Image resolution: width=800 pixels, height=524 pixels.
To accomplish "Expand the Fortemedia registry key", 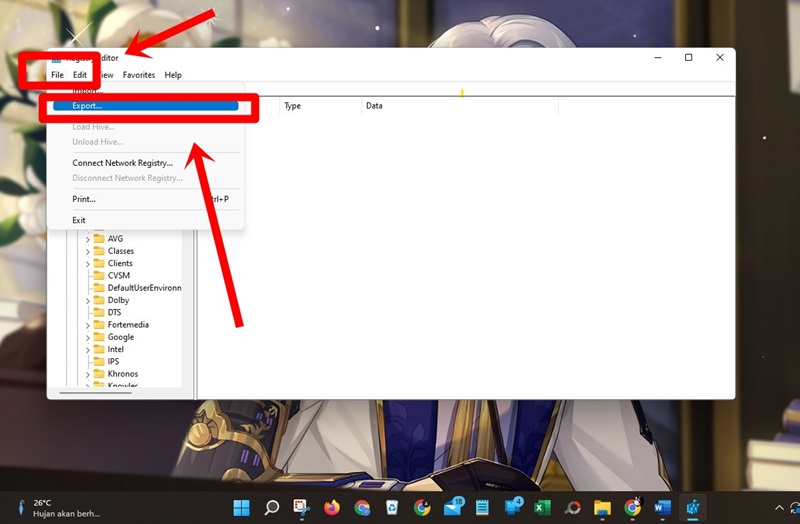I will point(87,325).
